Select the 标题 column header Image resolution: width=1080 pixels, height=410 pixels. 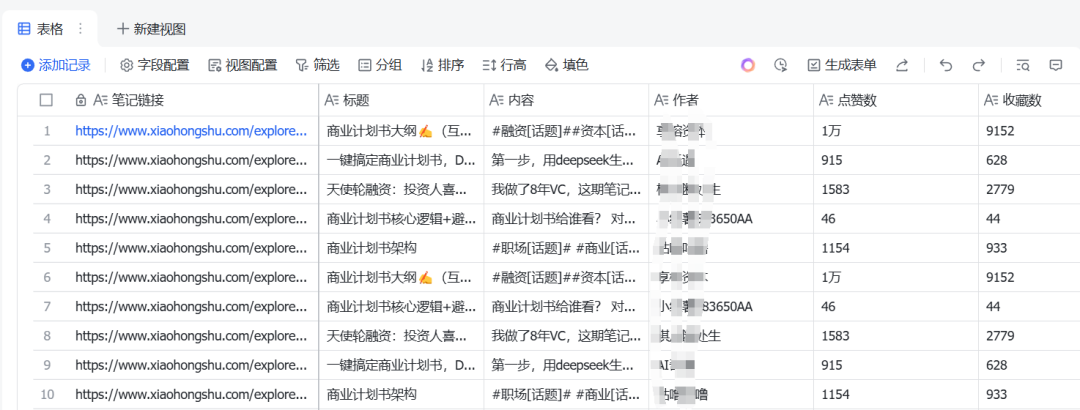point(402,101)
